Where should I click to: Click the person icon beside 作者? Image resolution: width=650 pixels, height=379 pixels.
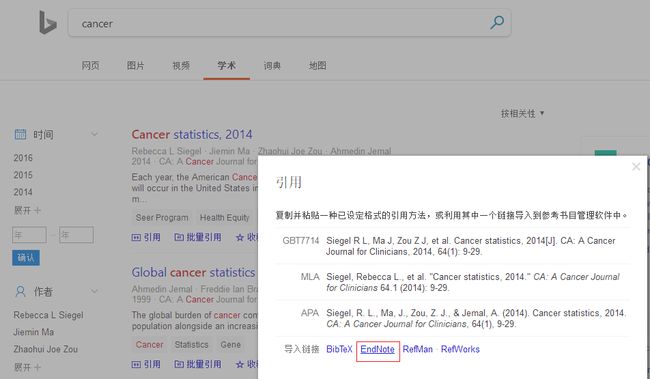[x=20, y=292]
